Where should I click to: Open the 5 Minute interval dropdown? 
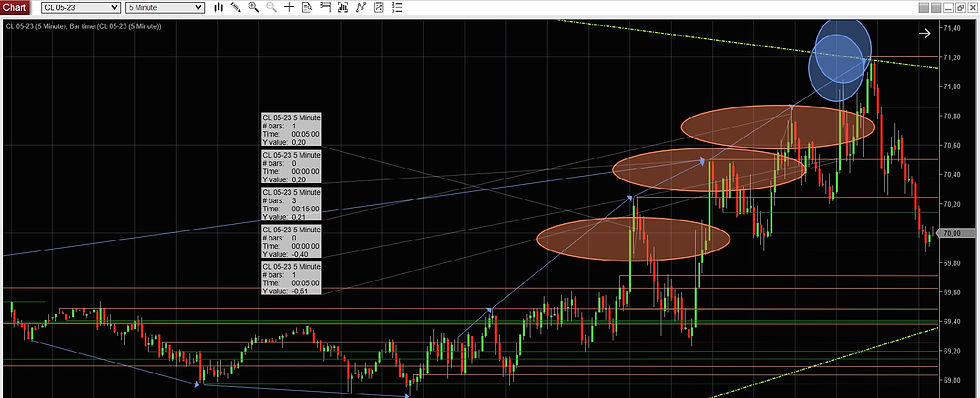click(x=164, y=7)
